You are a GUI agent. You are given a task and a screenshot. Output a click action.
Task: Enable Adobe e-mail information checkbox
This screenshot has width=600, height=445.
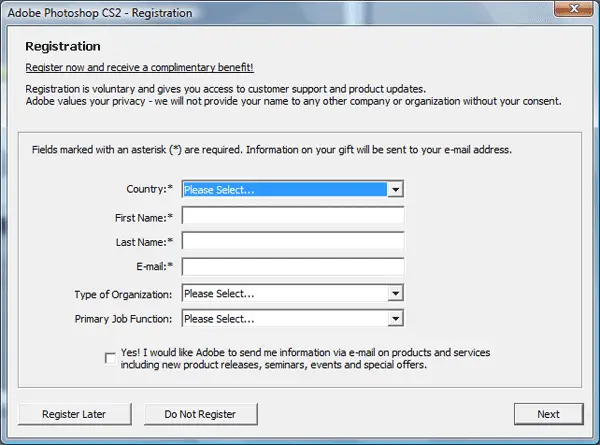[110, 359]
